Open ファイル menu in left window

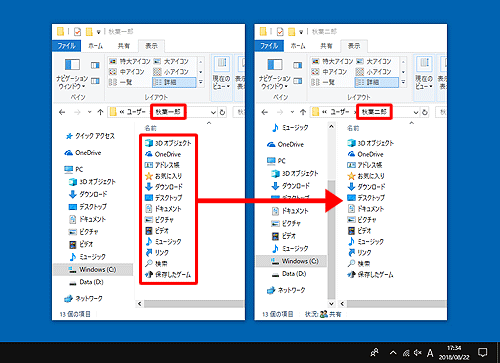pos(66,46)
